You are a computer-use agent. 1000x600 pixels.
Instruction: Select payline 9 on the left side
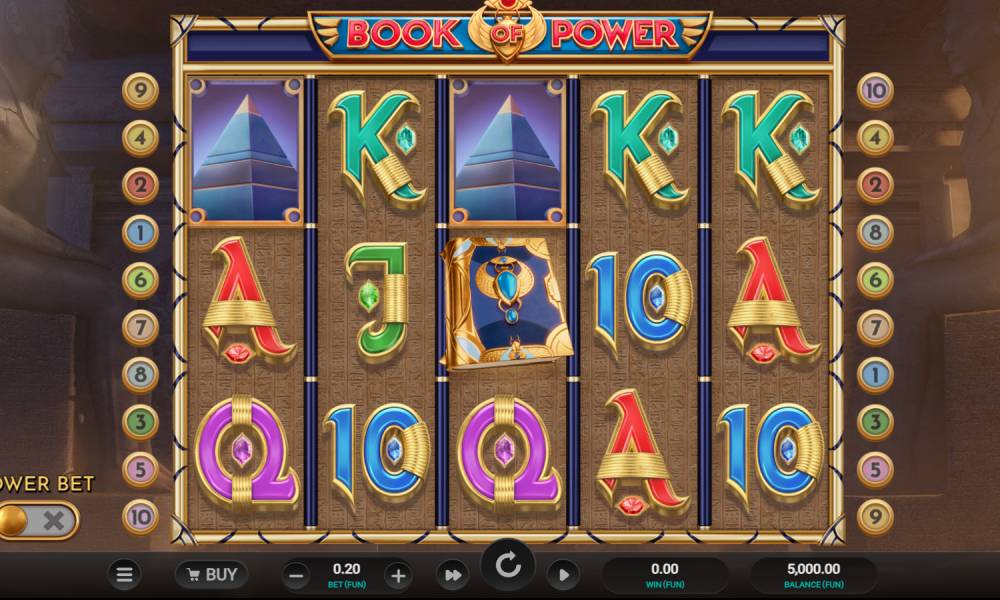(x=140, y=91)
